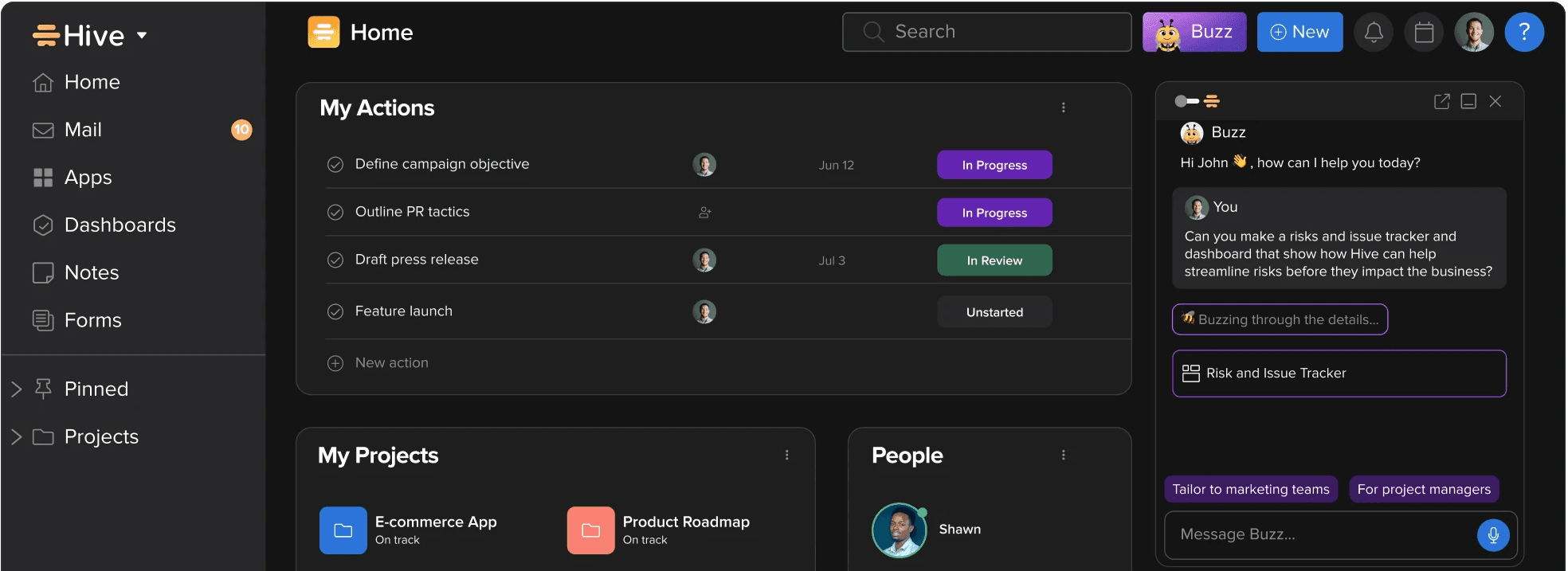The height and width of the screenshot is (571, 1568).
Task: Mark Draft press release complete
Action: (x=335, y=260)
